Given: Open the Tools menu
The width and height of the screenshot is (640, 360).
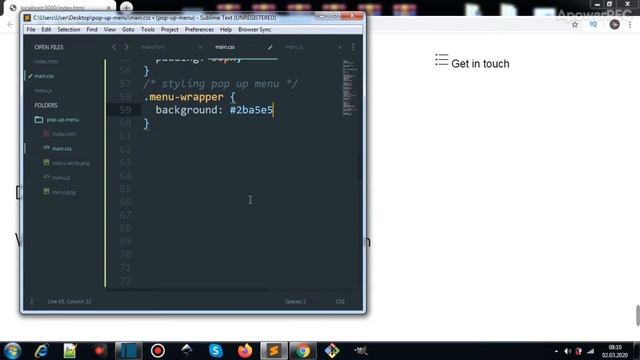Looking at the screenshot, I should pyautogui.click(x=148, y=29).
